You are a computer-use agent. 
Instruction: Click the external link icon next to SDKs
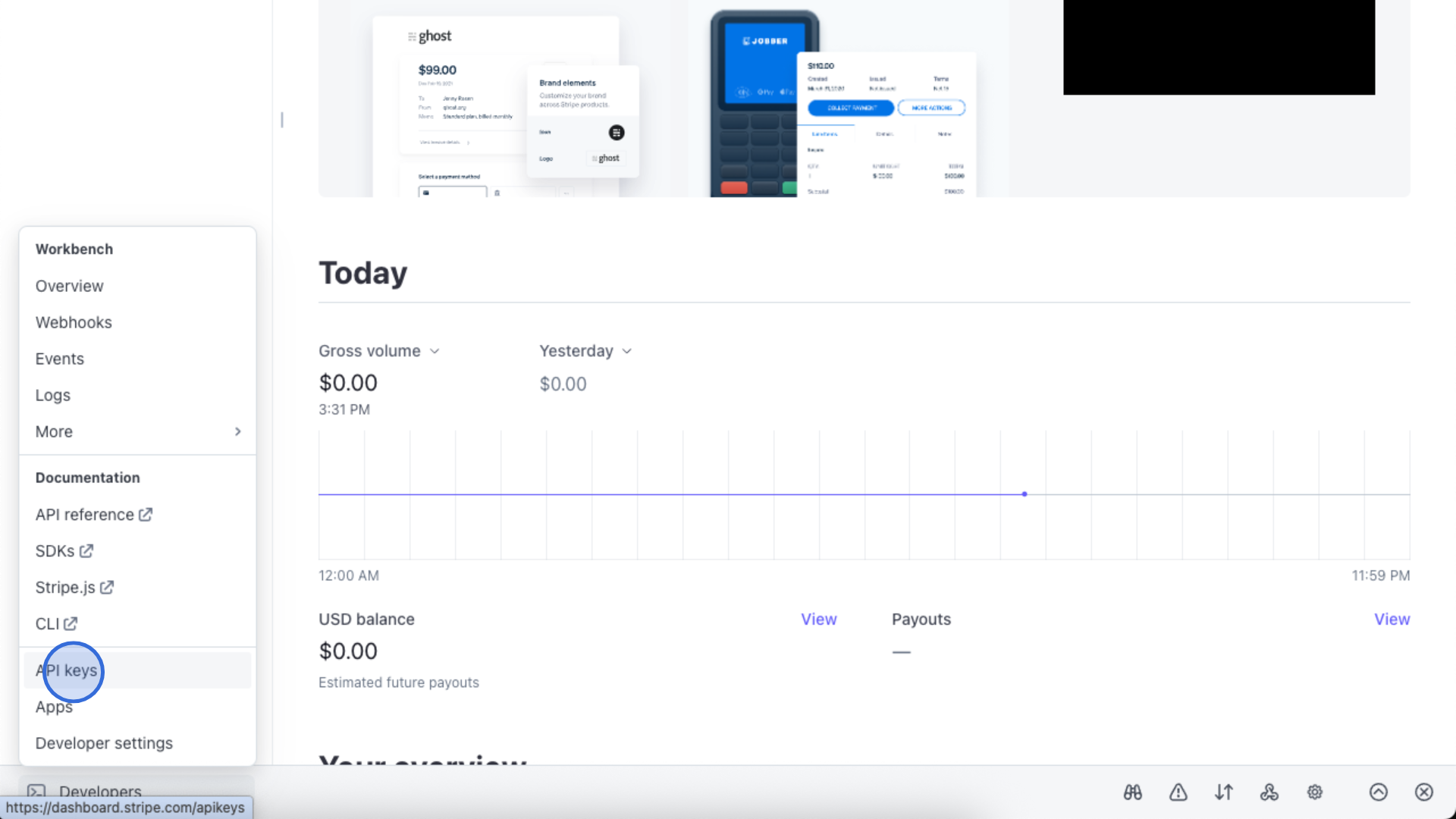coord(86,551)
